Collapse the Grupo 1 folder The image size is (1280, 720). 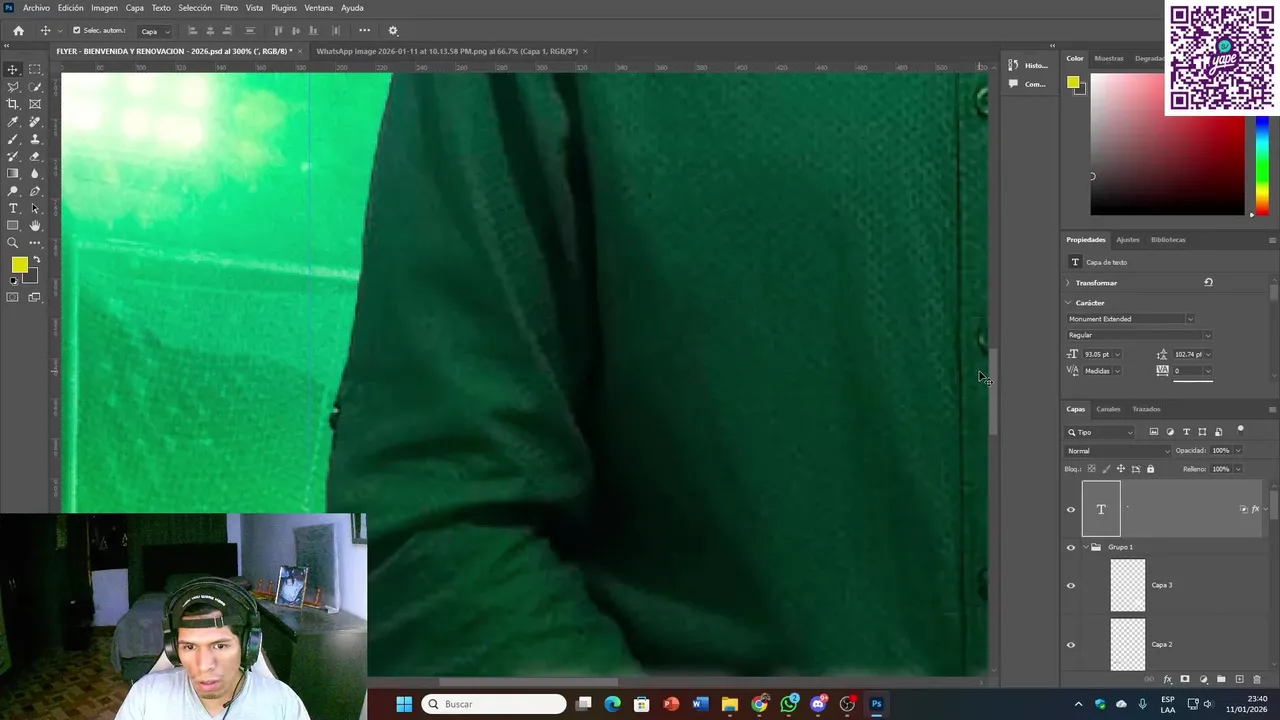tap(1085, 547)
